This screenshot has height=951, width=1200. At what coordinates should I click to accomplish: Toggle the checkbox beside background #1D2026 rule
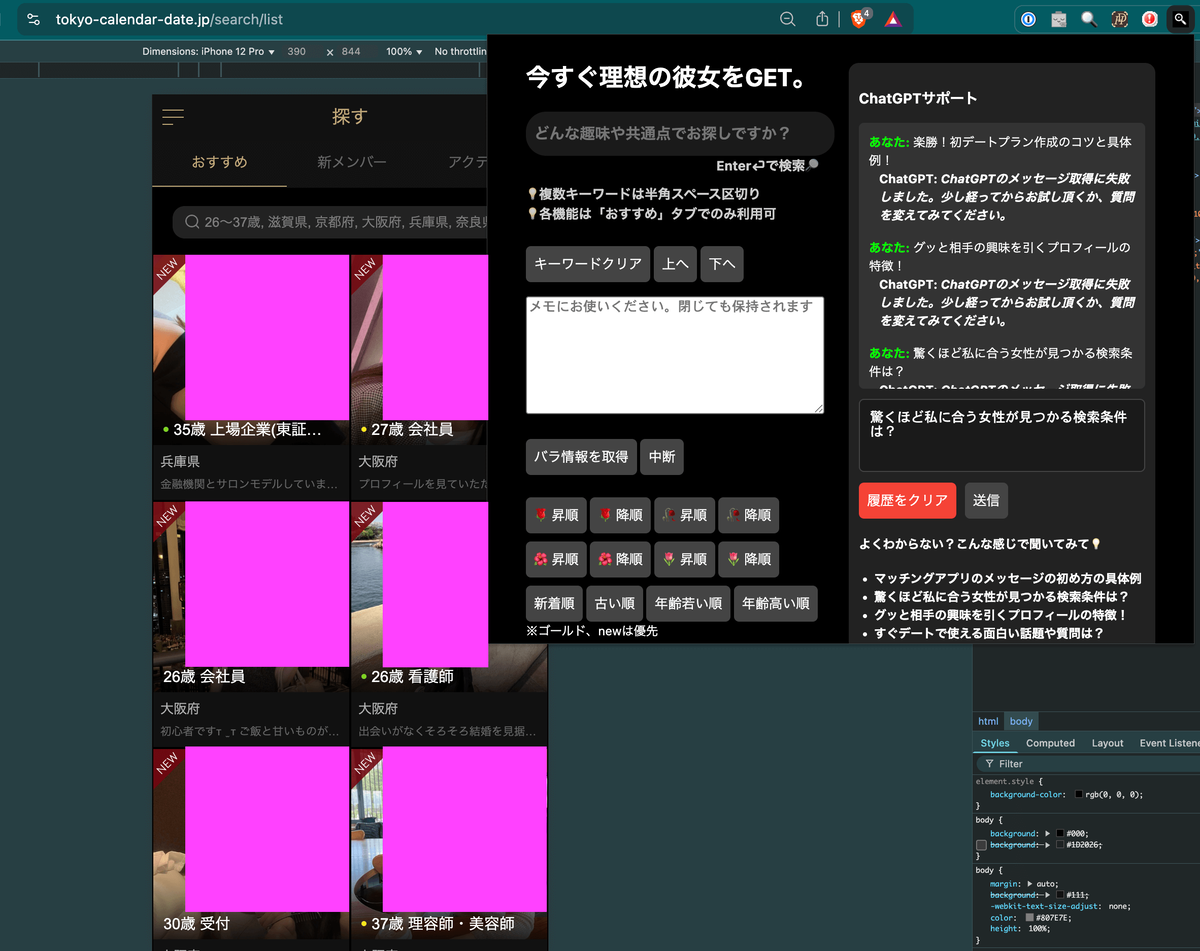pos(981,845)
